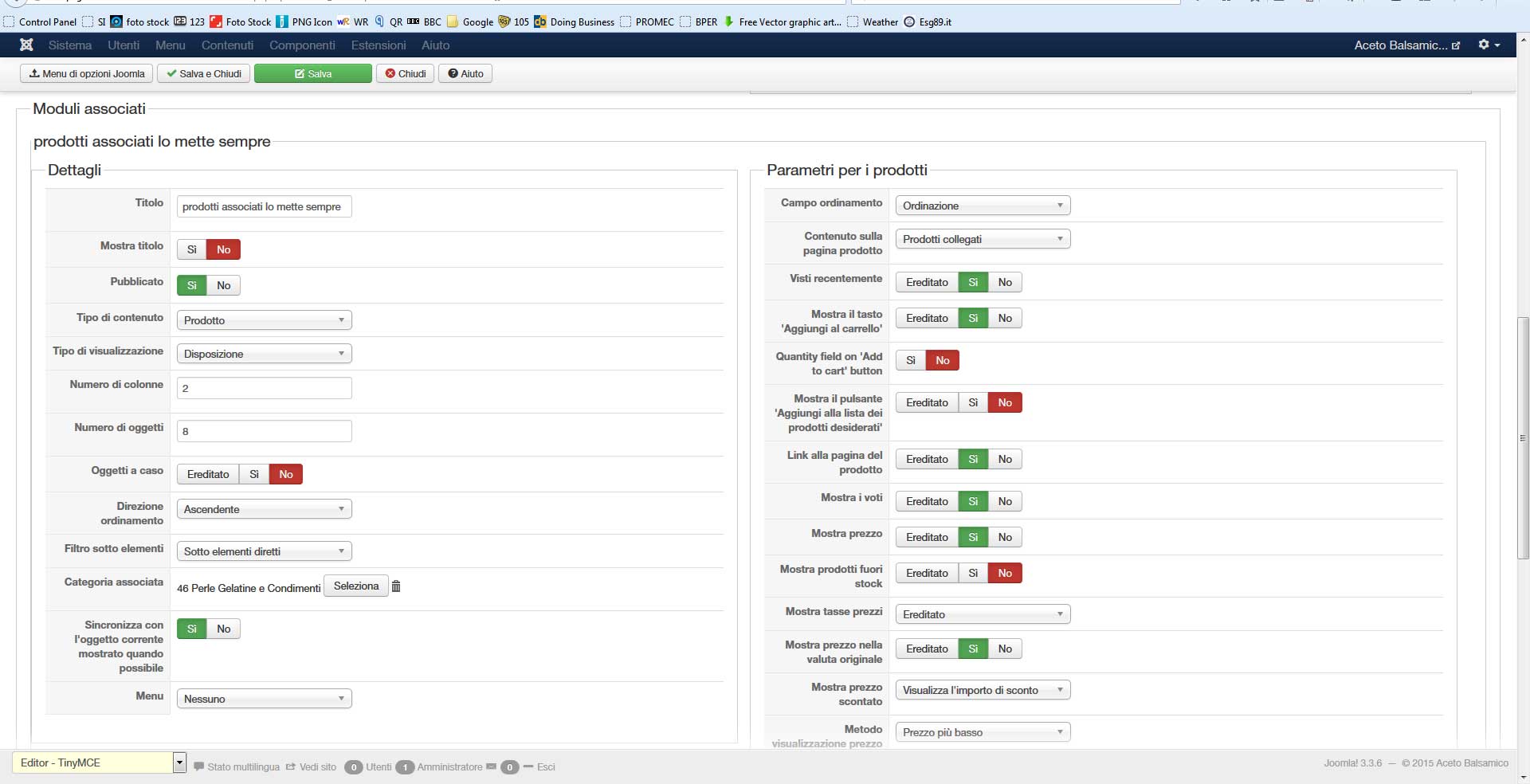The width and height of the screenshot is (1530, 784).
Task: Open the PROMEC bookmark
Action: click(x=647, y=22)
